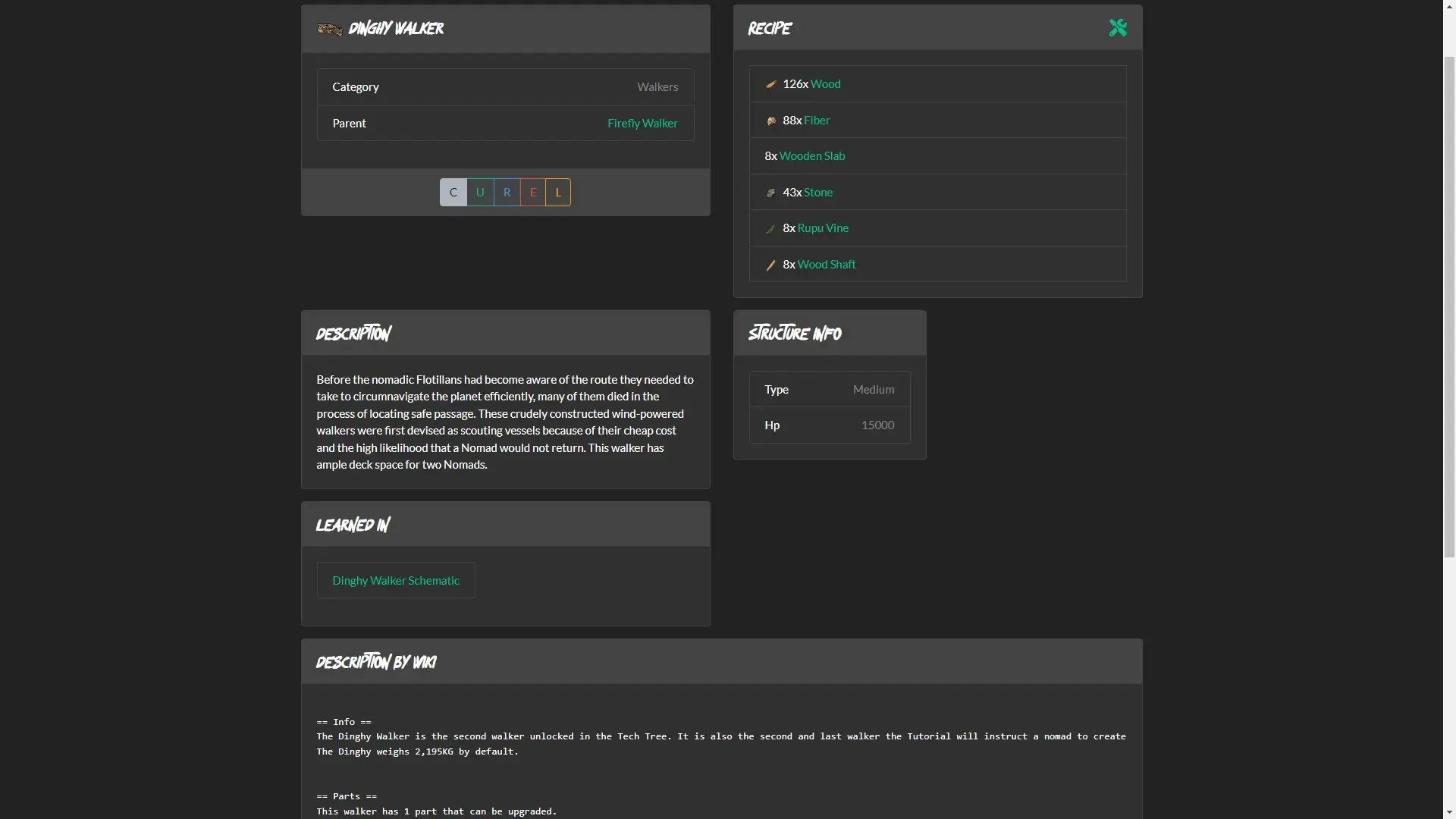The image size is (1456, 819).
Task: Select the R (rare) rarity button
Action: pyautogui.click(x=507, y=192)
